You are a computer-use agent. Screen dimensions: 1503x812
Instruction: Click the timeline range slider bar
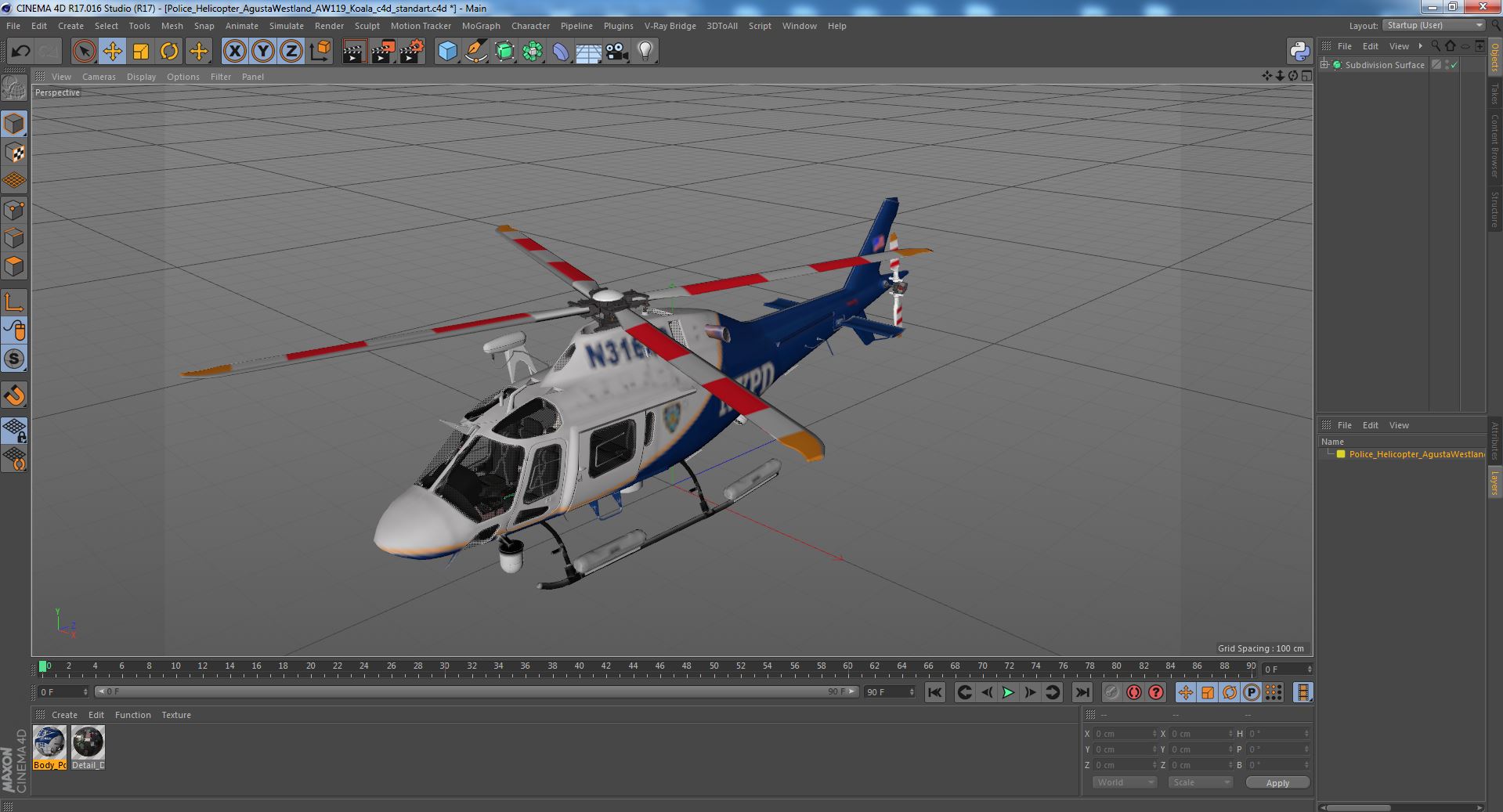point(476,692)
